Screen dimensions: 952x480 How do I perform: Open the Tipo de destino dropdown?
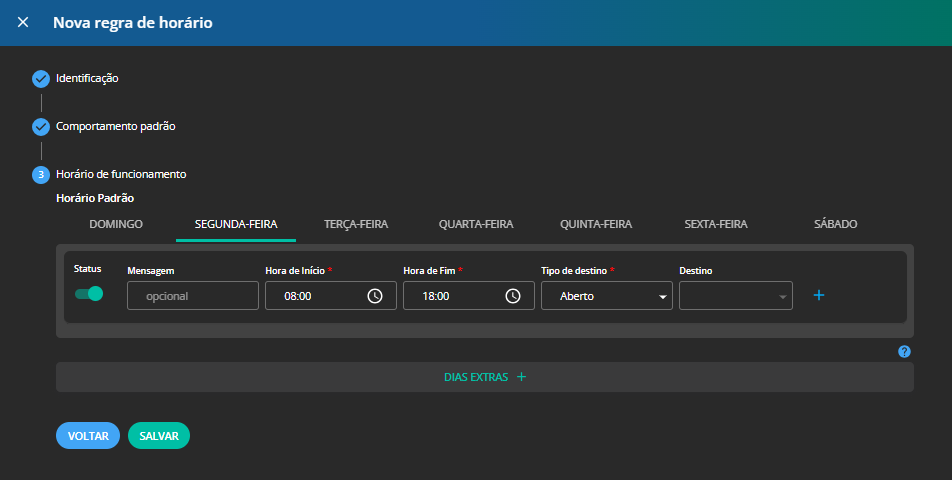pyautogui.click(x=606, y=296)
